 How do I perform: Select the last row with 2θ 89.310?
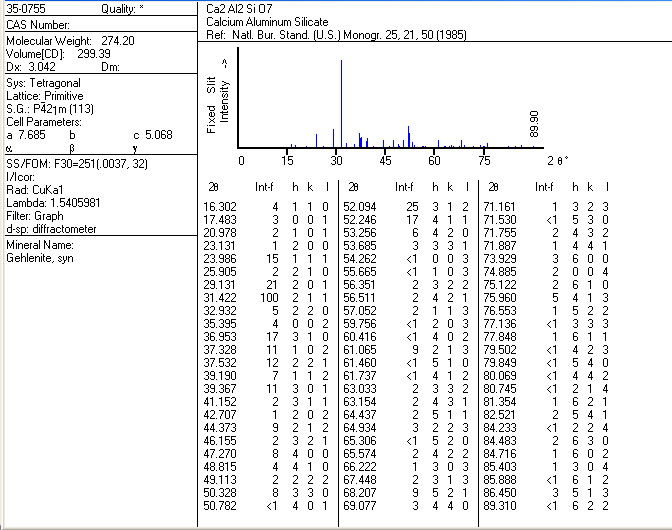(546, 506)
